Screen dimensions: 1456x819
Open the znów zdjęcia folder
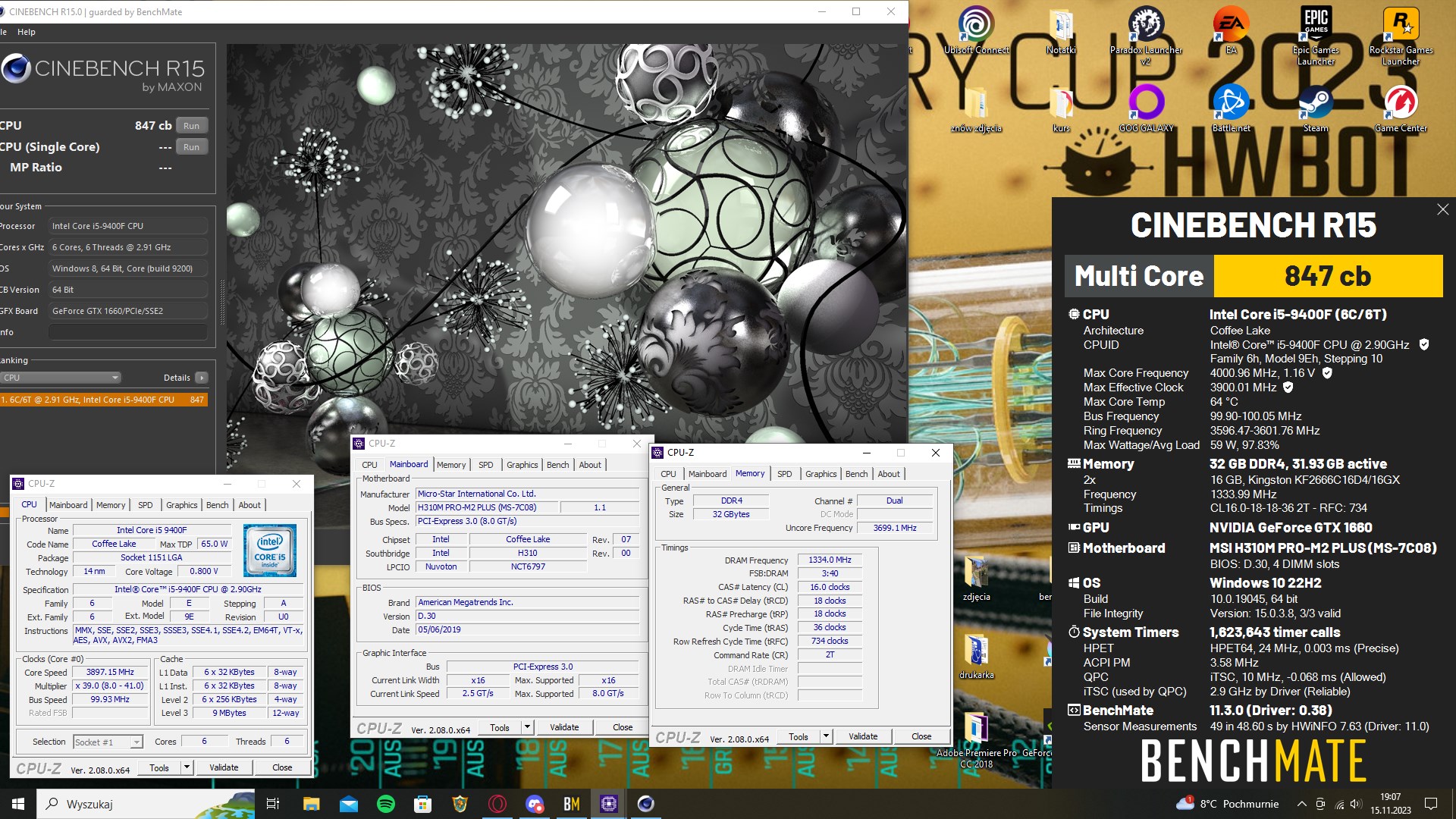point(976,108)
